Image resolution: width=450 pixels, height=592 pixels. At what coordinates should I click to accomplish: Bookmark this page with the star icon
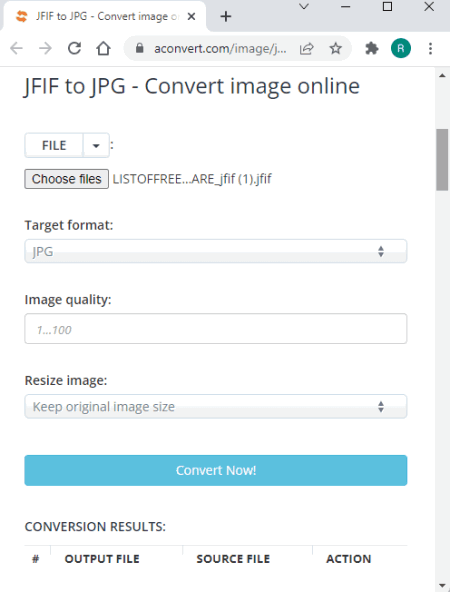335,49
